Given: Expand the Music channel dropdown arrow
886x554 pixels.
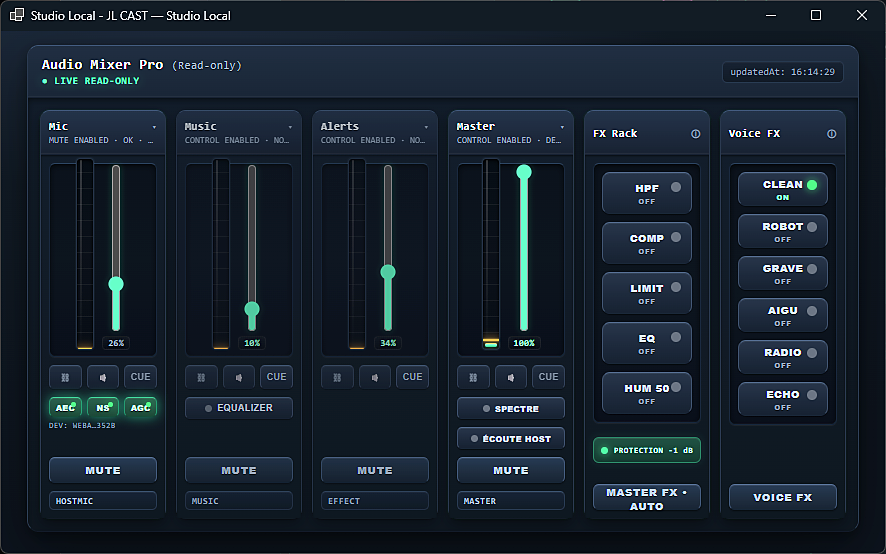Looking at the screenshot, I should pyautogui.click(x=290, y=127).
